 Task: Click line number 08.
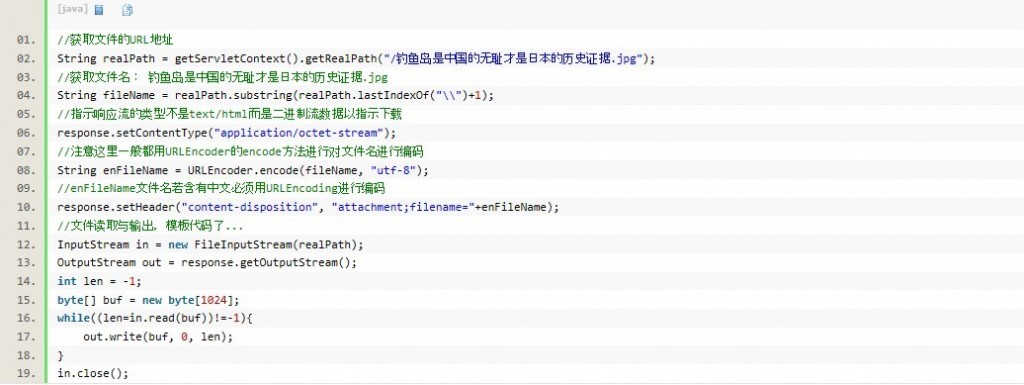point(27,170)
